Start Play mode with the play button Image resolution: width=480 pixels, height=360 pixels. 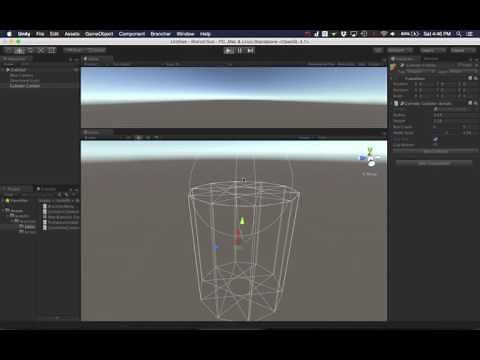229,51
